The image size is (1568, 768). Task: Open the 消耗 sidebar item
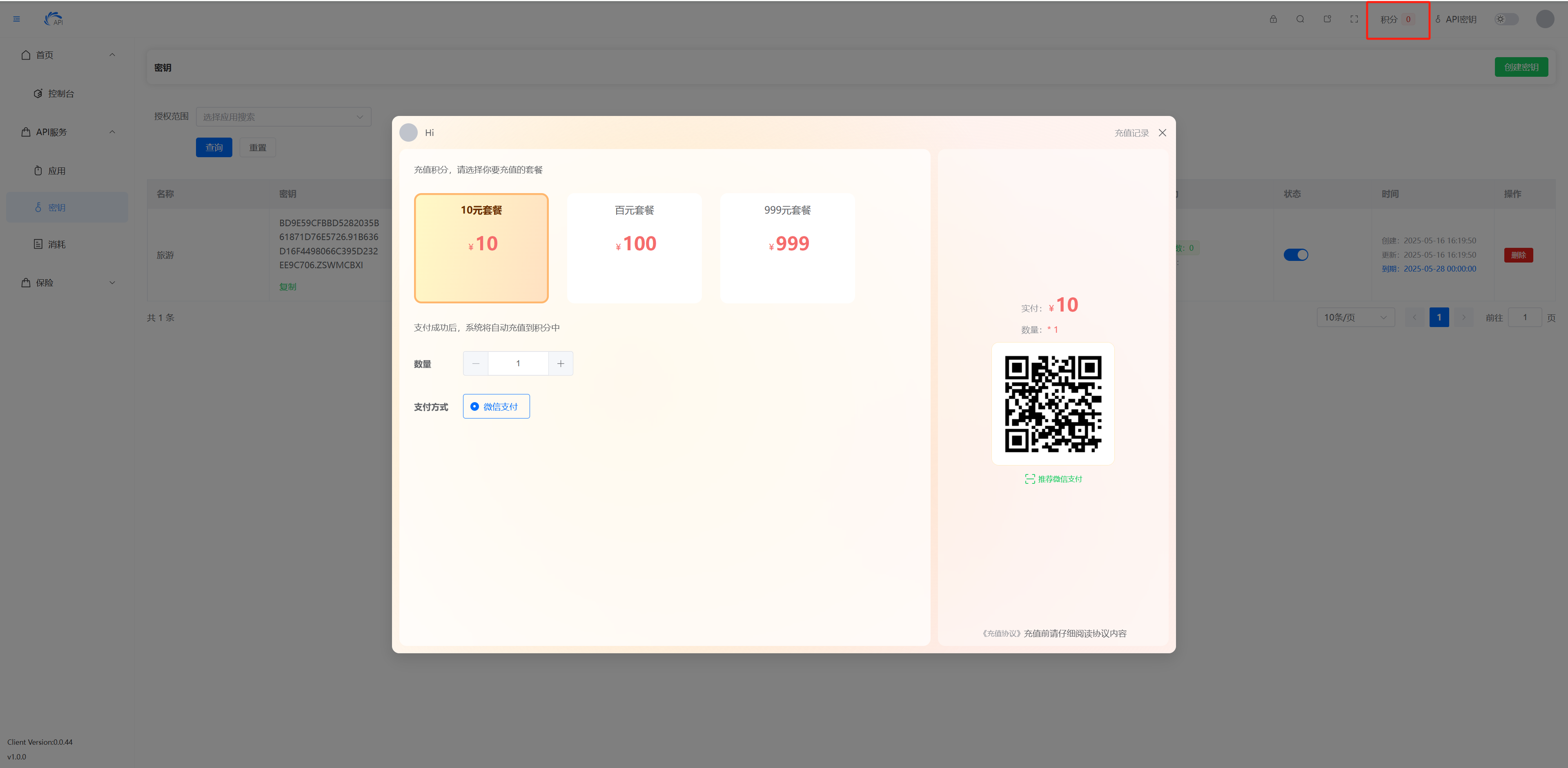[57, 245]
